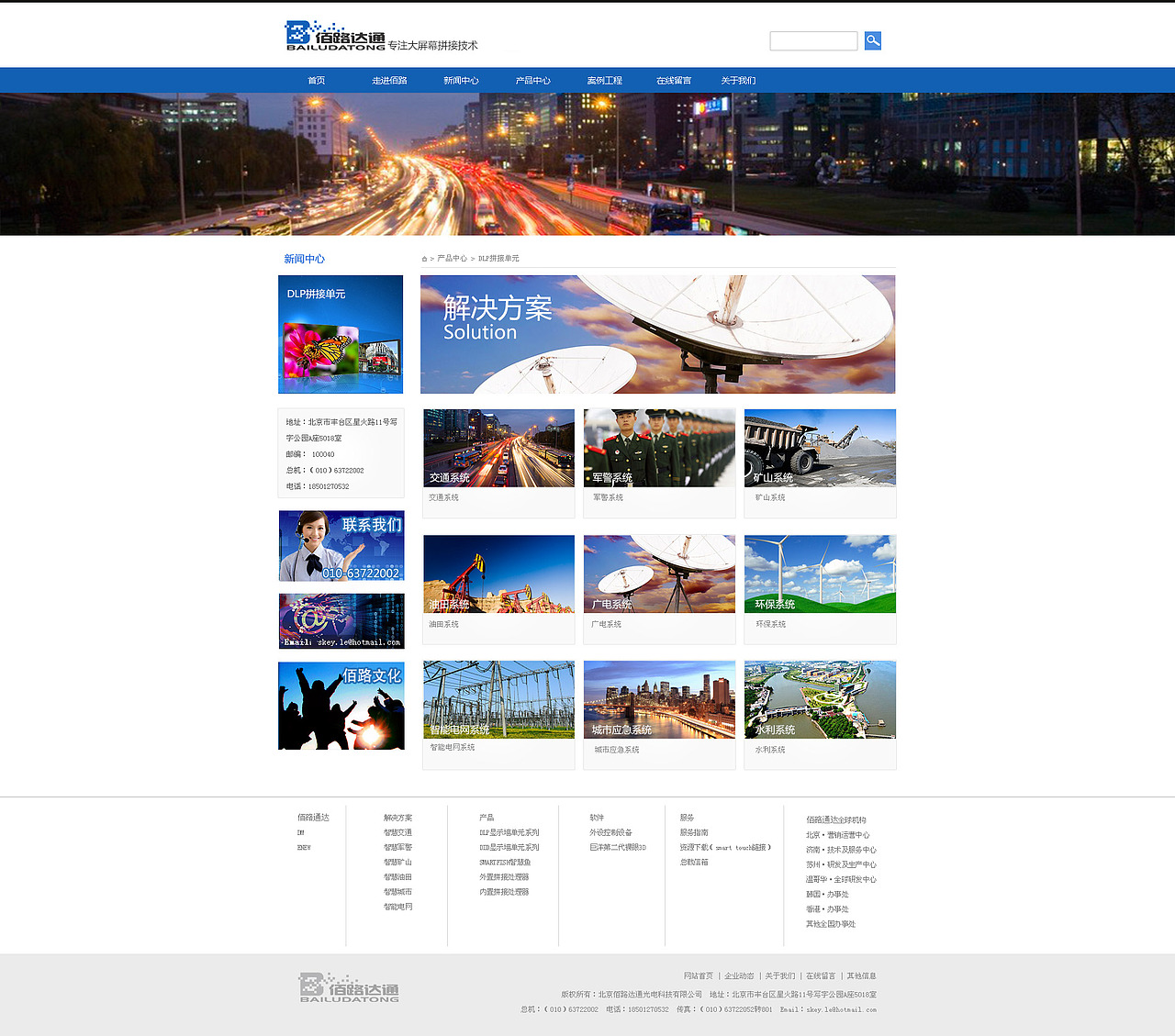Click the 佰路达通 logo in the header
Screen dimensions: 1175x1036
pyautogui.click(x=335, y=36)
